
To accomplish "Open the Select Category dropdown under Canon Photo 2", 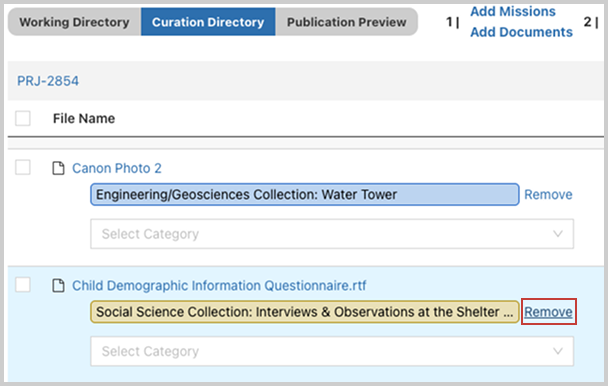I will [332, 234].
